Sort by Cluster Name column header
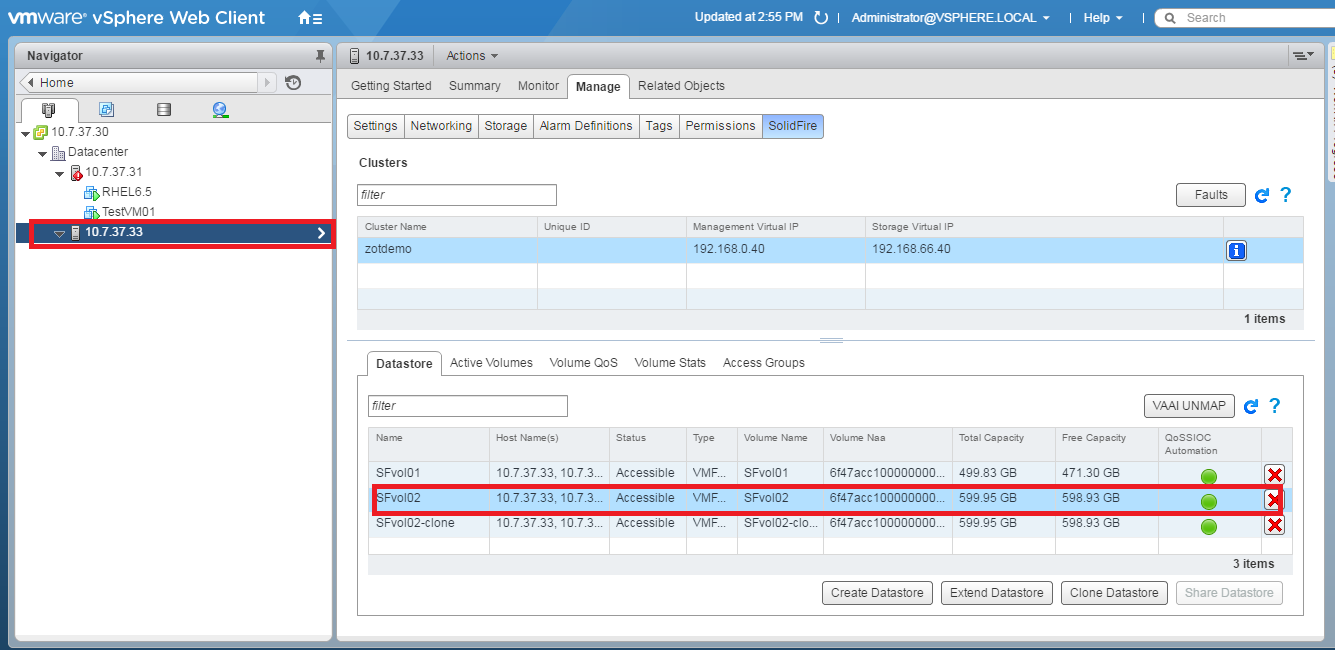Image resolution: width=1335 pixels, height=650 pixels. (447, 227)
